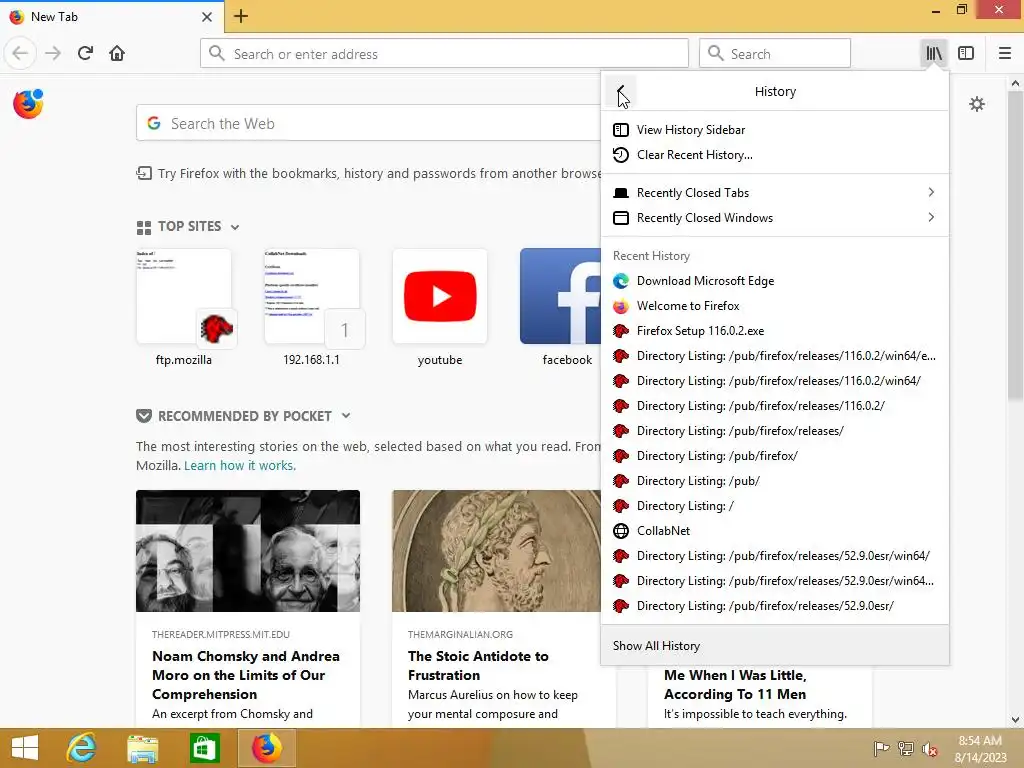
Task: Collapse the Top Sites section chevron
Action: [x=235, y=227]
